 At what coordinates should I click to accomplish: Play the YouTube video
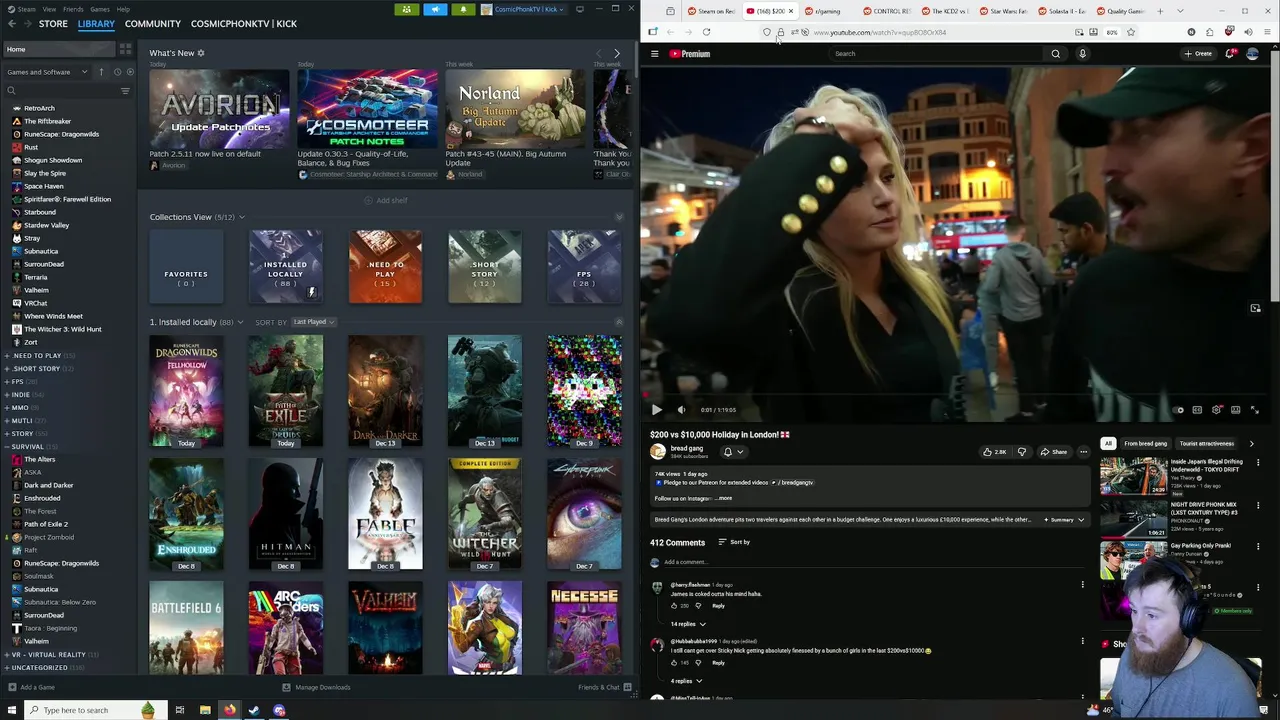[x=656, y=410]
